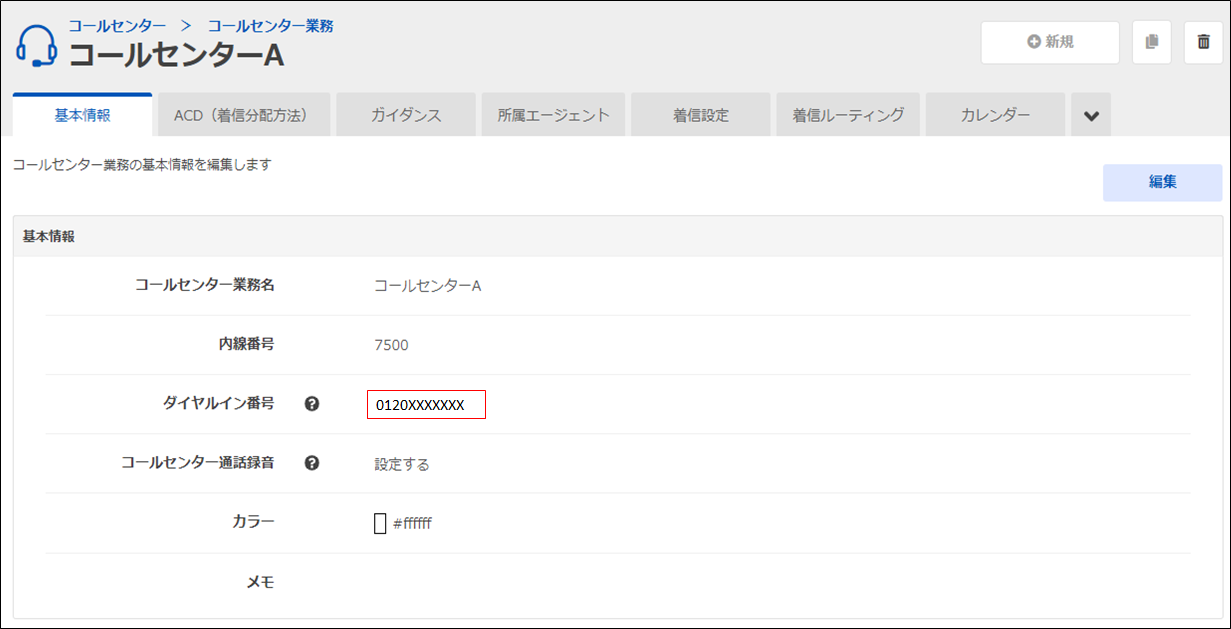Open the ガイダンス tab
This screenshot has height=629, width=1231.
coord(406,115)
